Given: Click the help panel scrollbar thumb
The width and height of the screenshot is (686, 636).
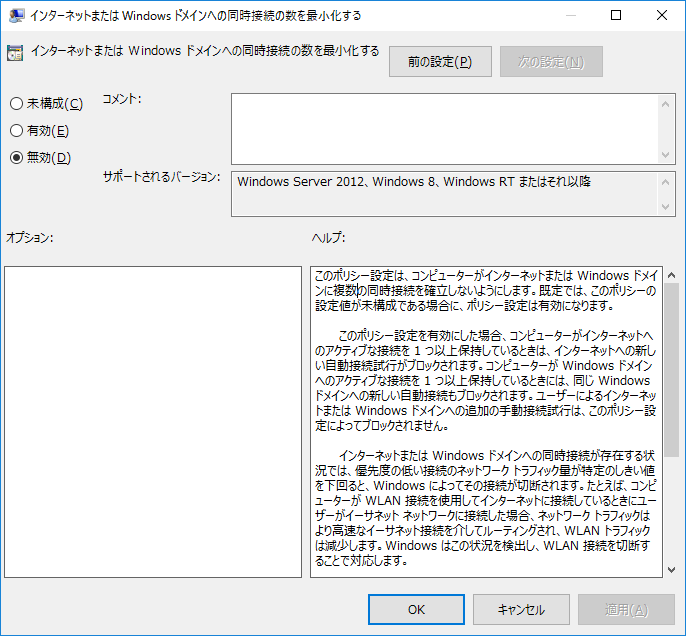Looking at the screenshot, I should [672, 370].
